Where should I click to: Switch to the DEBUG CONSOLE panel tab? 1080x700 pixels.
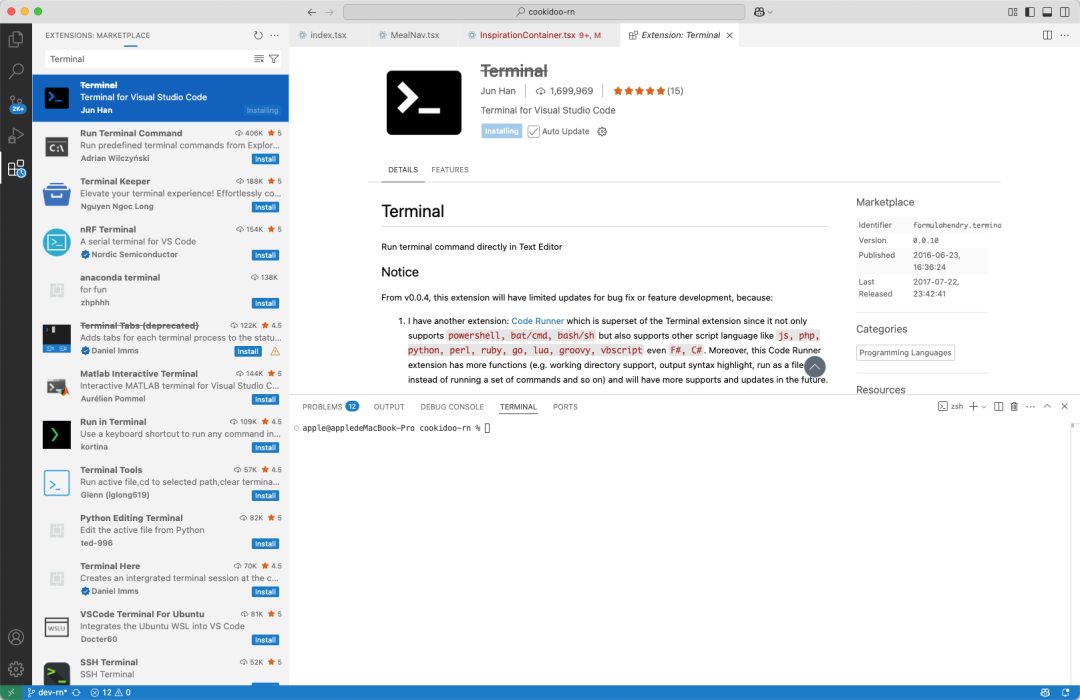click(452, 407)
